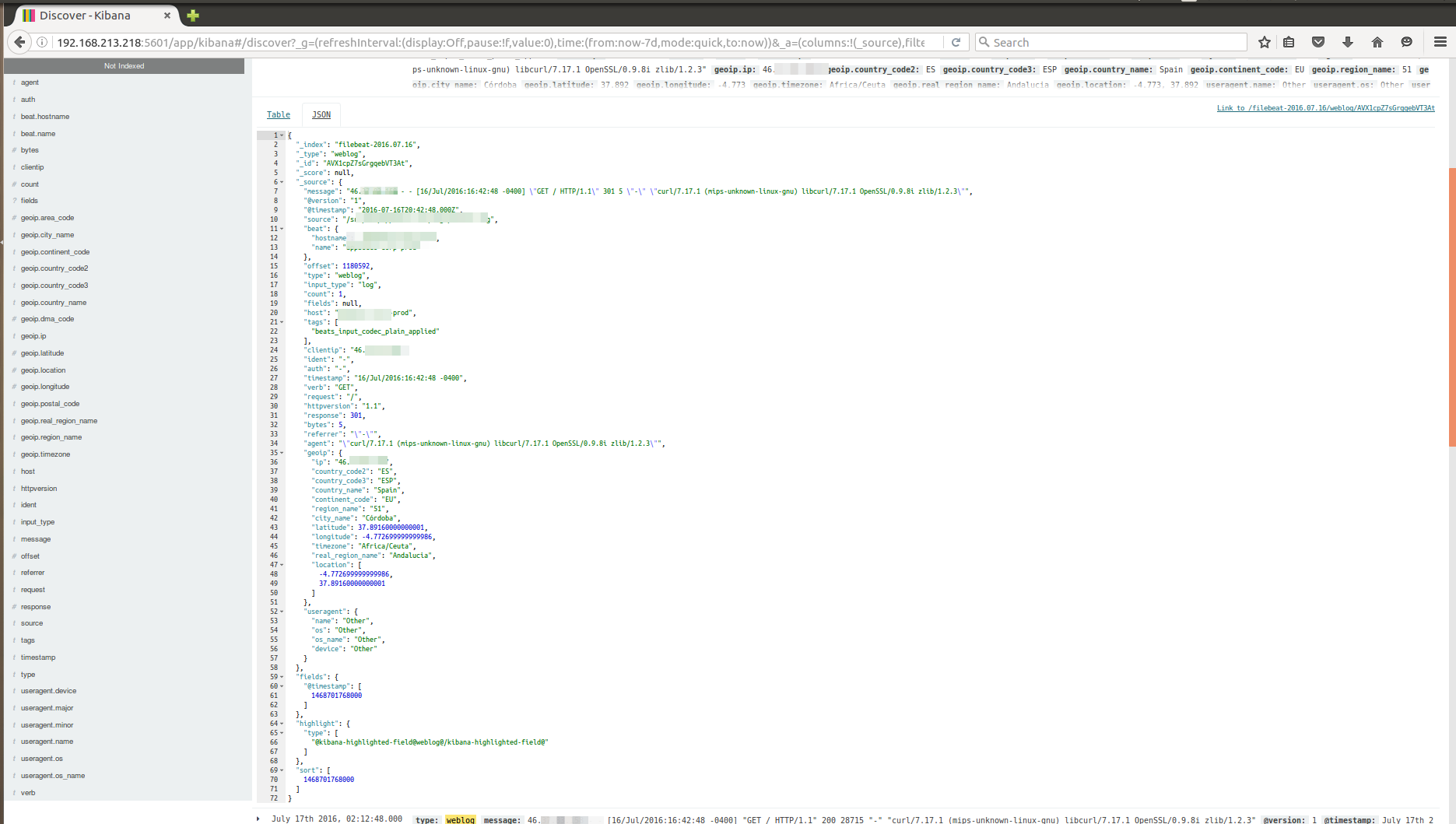Go to the browser home page icon
Viewport: 1456px width, 824px height.
(1377, 42)
